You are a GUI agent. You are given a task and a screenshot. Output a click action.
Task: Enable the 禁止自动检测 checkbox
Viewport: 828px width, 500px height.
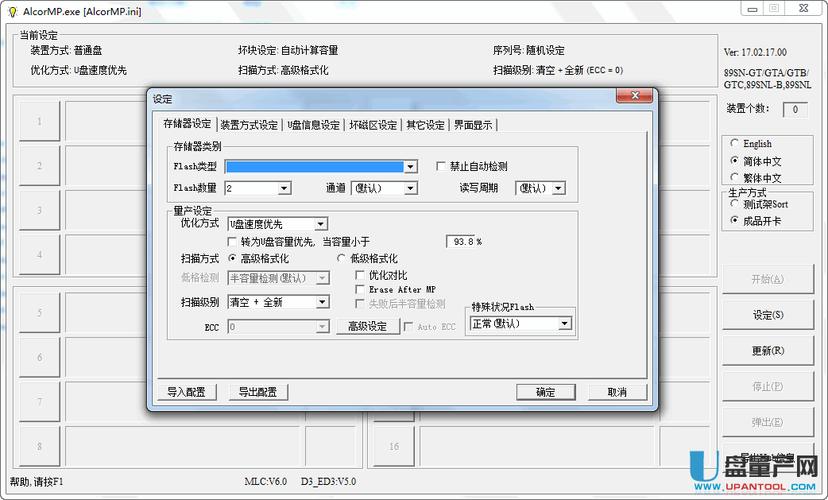tap(441, 166)
